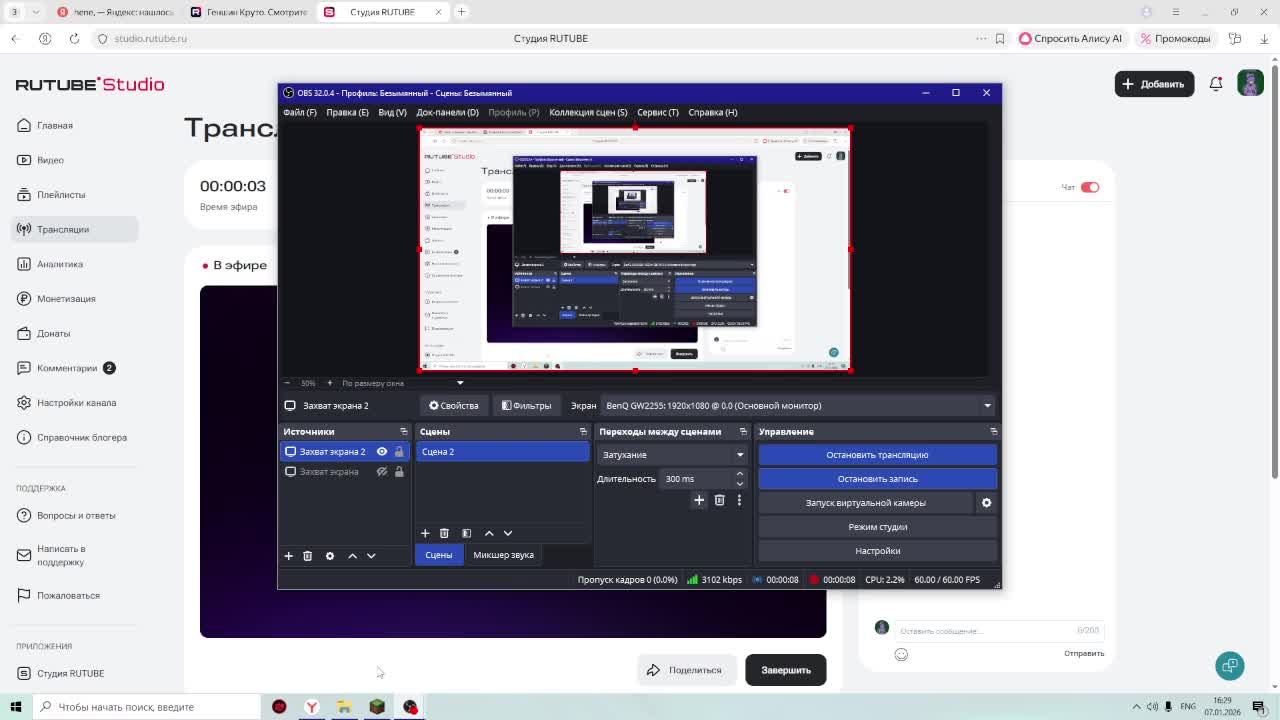Decrease transition duration with down arrow
Image resolution: width=1280 pixels, height=720 pixels.
point(740,484)
